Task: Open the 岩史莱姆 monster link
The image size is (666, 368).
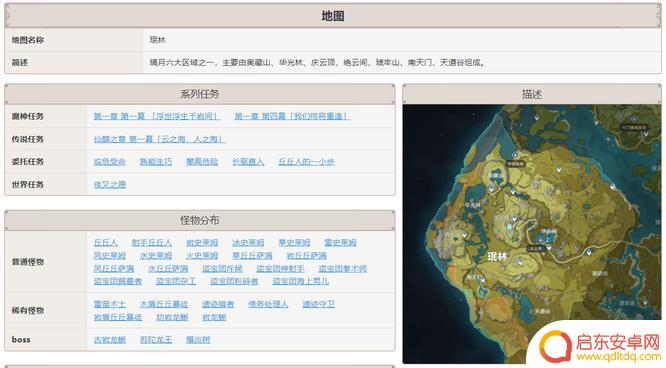Action: click(x=202, y=243)
